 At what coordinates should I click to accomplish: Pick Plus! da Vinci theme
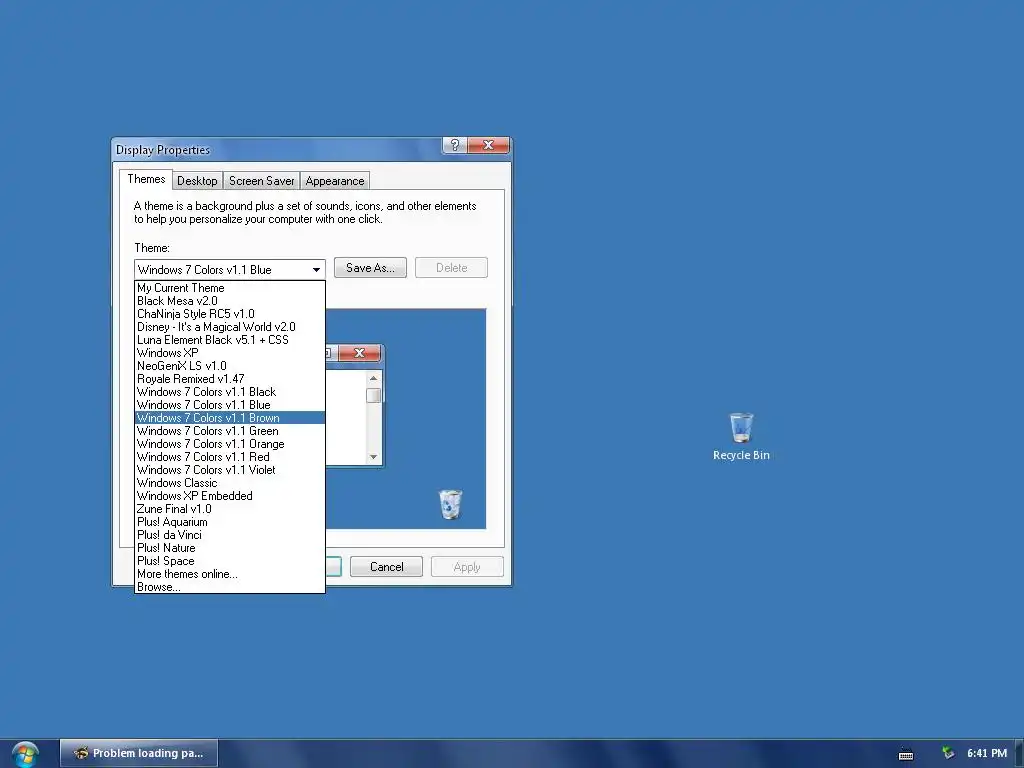tap(230, 535)
